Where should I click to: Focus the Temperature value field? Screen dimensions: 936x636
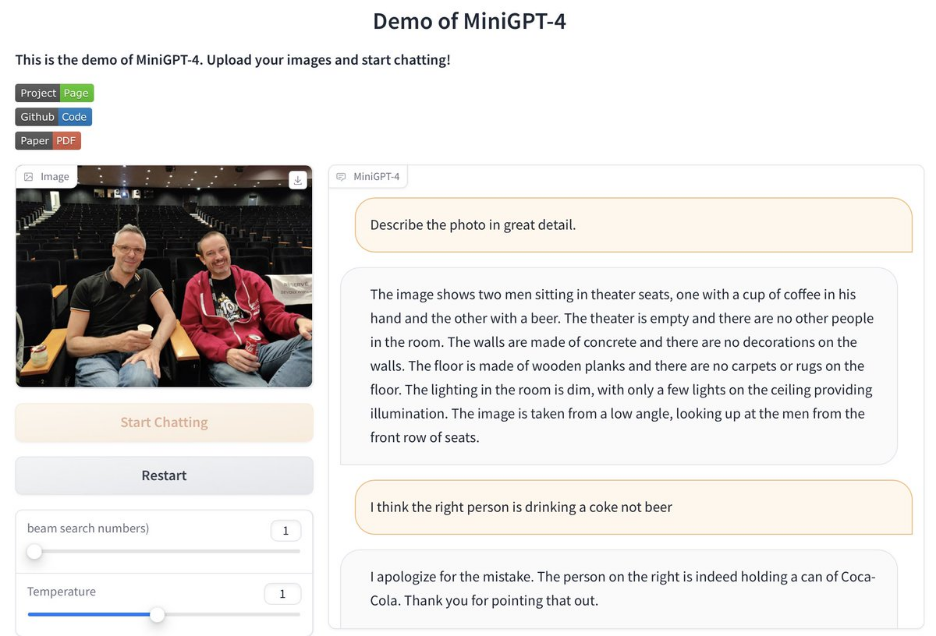click(282, 594)
